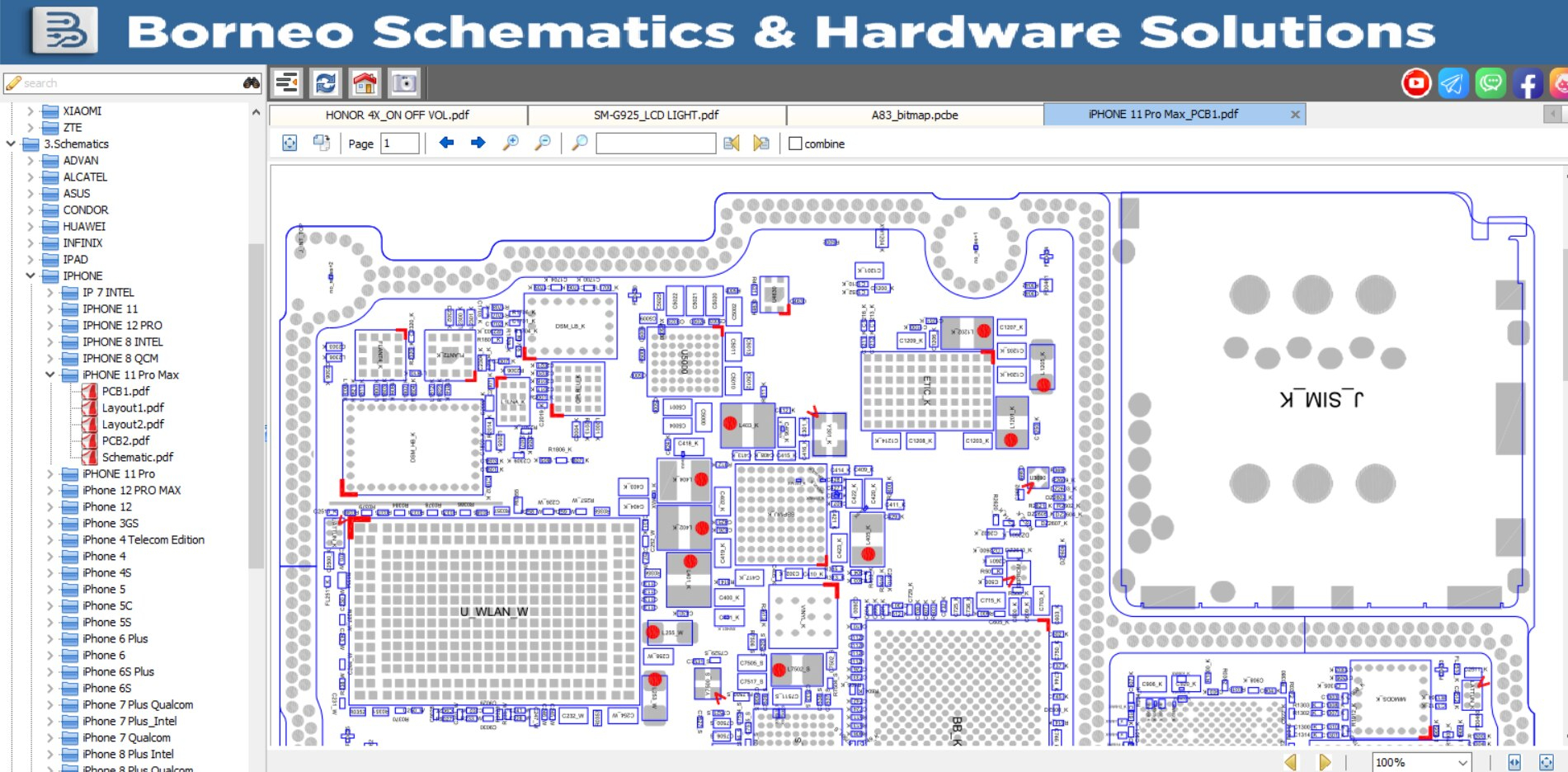Viewport: 1568px width, 772px height.
Task: Take a screenshot with the camera icon
Action: [404, 83]
